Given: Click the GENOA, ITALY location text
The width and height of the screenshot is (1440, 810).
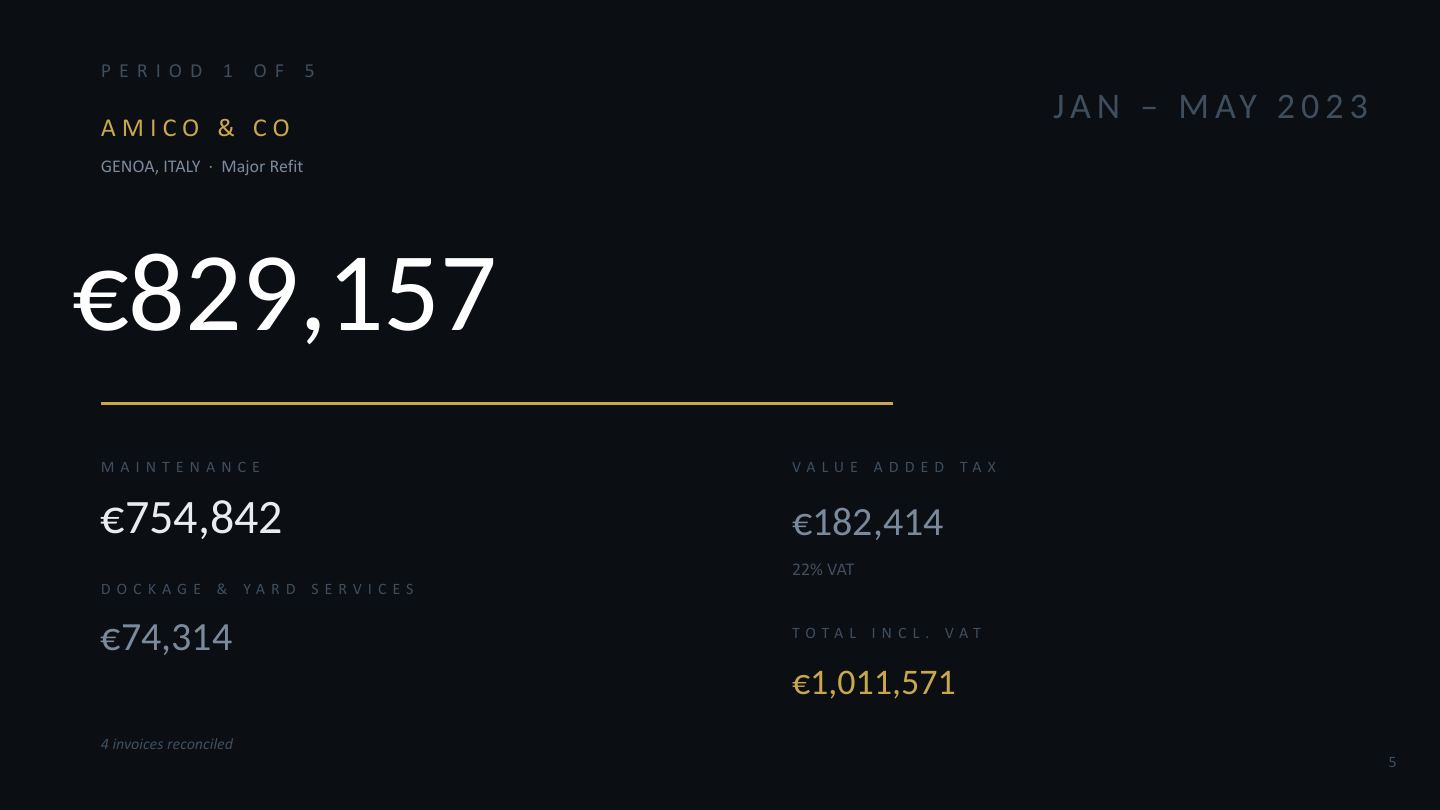Looking at the screenshot, I should click(x=150, y=167).
